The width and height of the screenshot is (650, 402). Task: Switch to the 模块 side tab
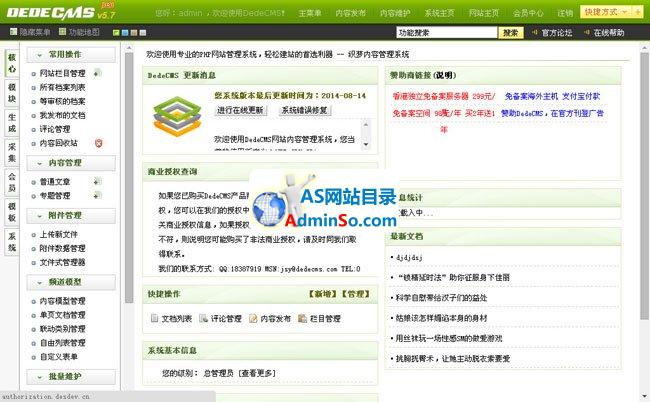tap(12, 92)
